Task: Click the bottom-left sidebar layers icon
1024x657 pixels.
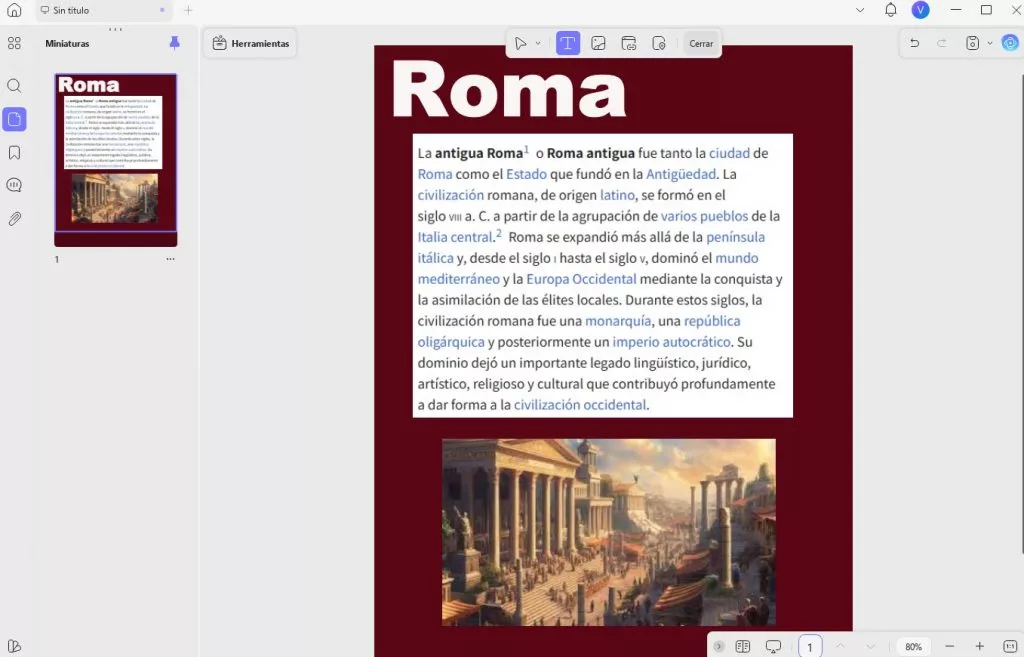Action: [14, 647]
